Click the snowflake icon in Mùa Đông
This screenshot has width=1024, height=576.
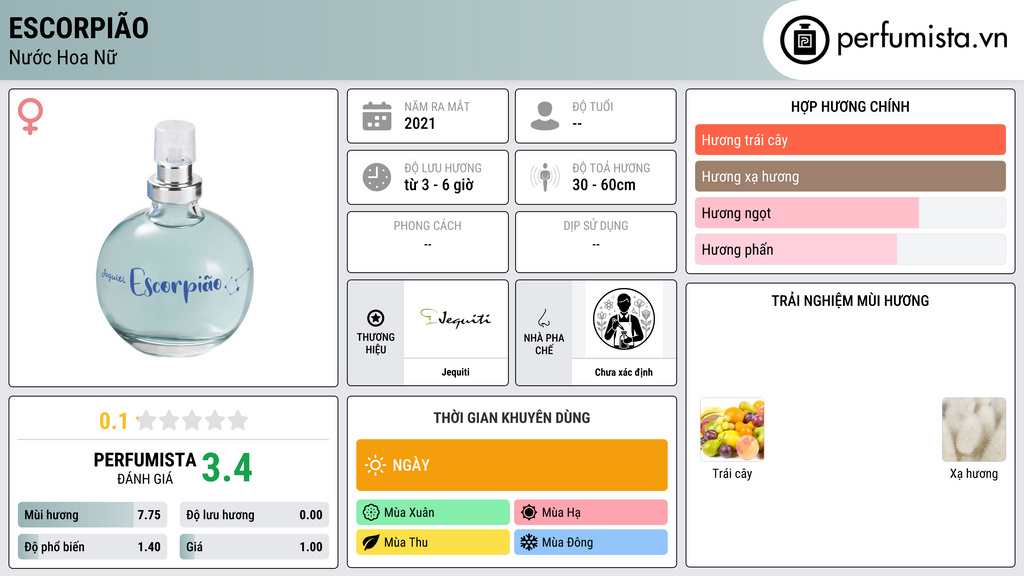coord(529,542)
